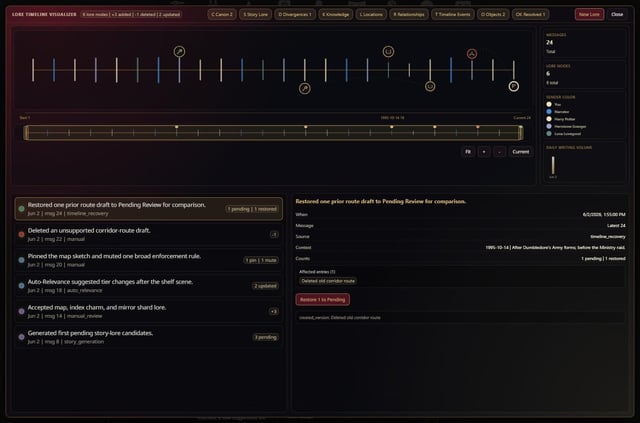Filter by S Story Lore
This screenshot has width=640, height=423.
point(256,14)
